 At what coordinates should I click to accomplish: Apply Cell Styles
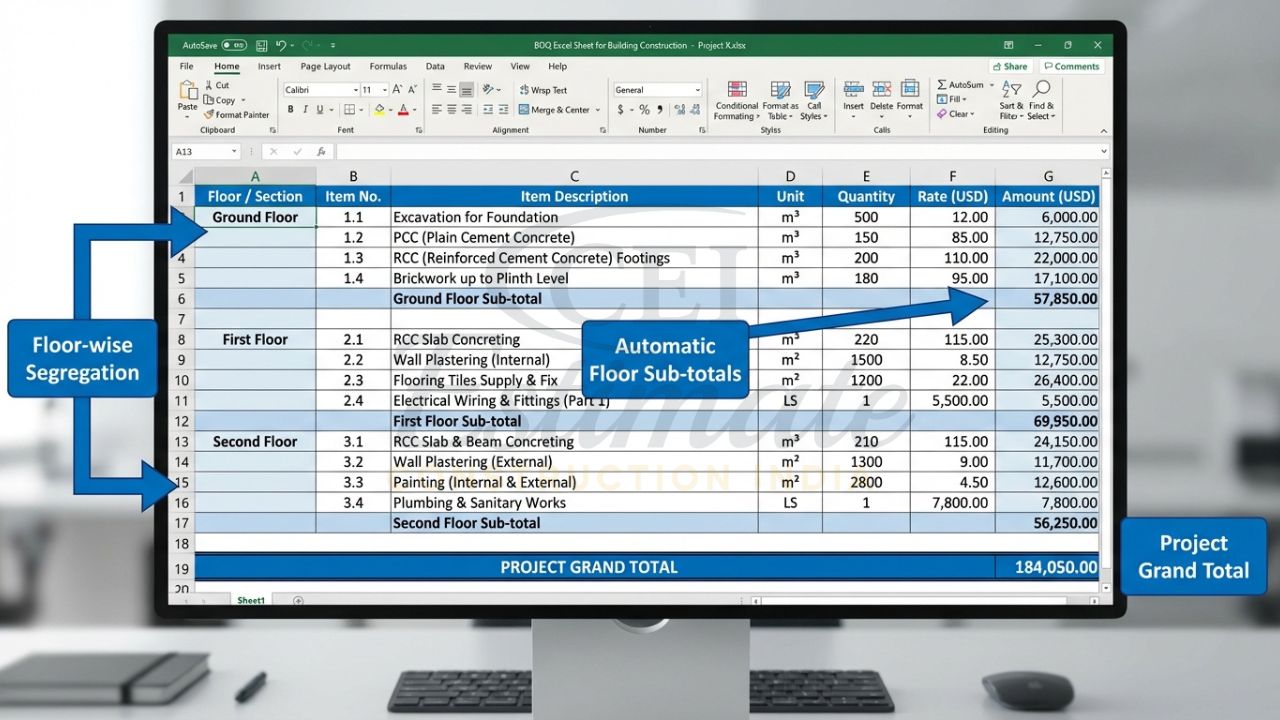813,98
